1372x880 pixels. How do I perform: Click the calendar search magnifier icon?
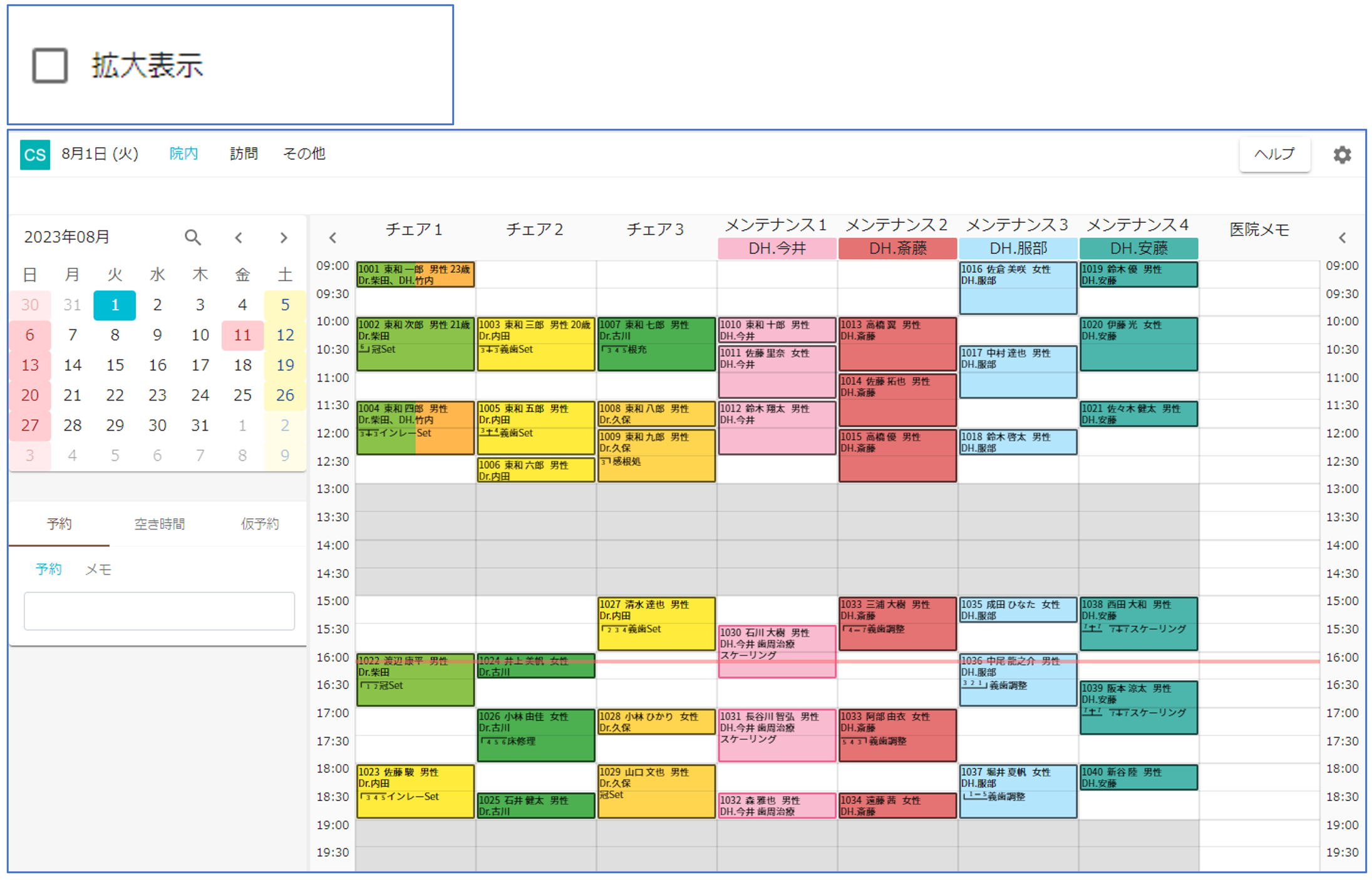[x=193, y=237]
